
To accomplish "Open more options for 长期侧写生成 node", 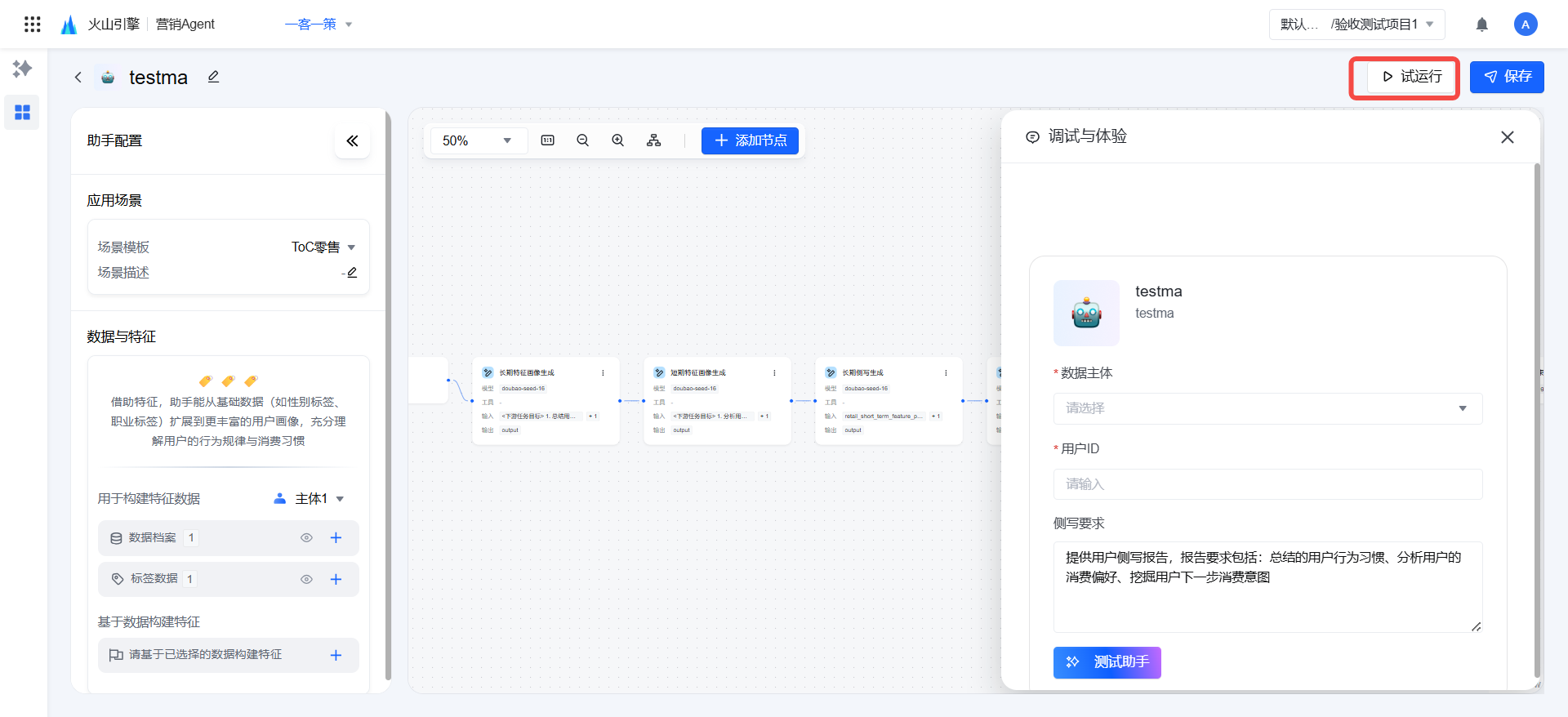I will point(947,373).
